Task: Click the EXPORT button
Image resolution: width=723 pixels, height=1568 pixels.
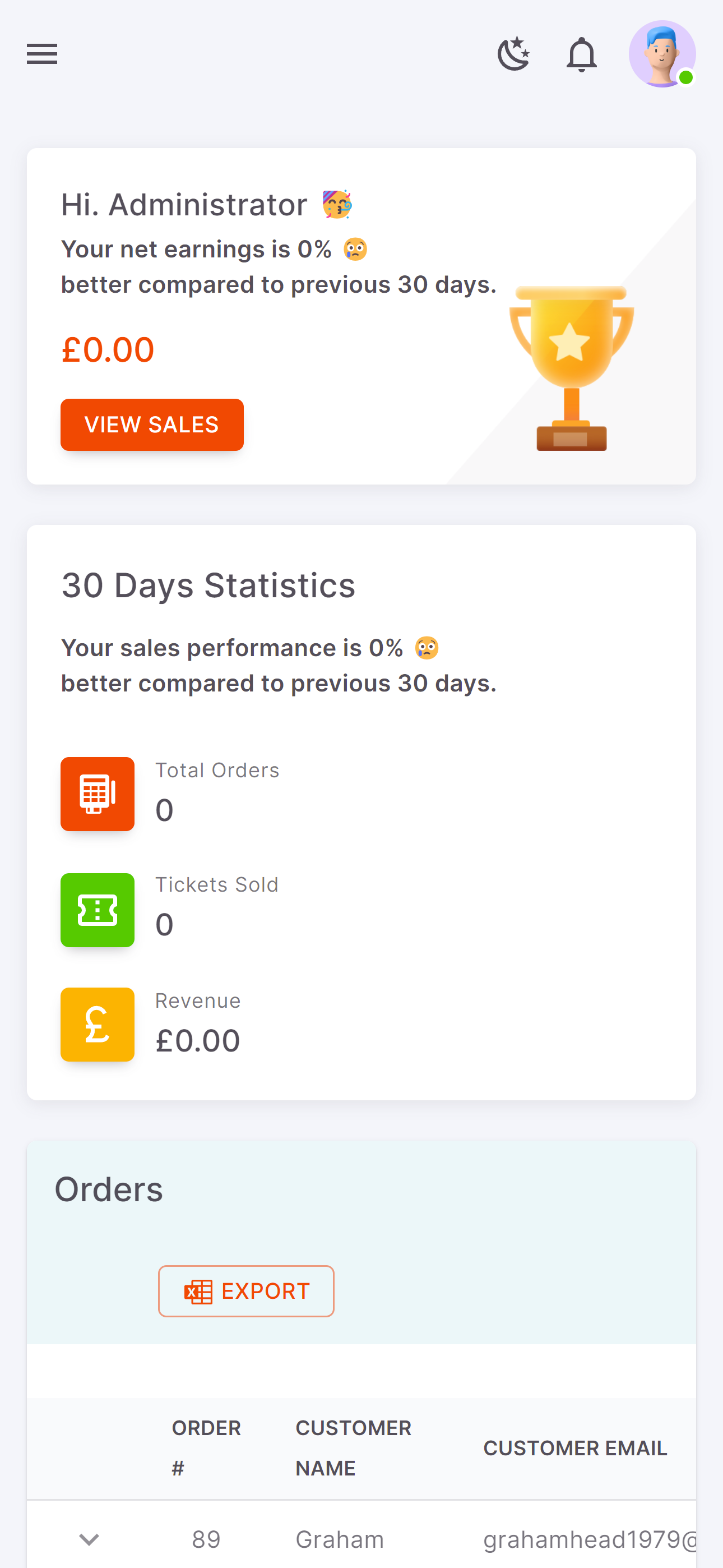Action: [246, 1291]
